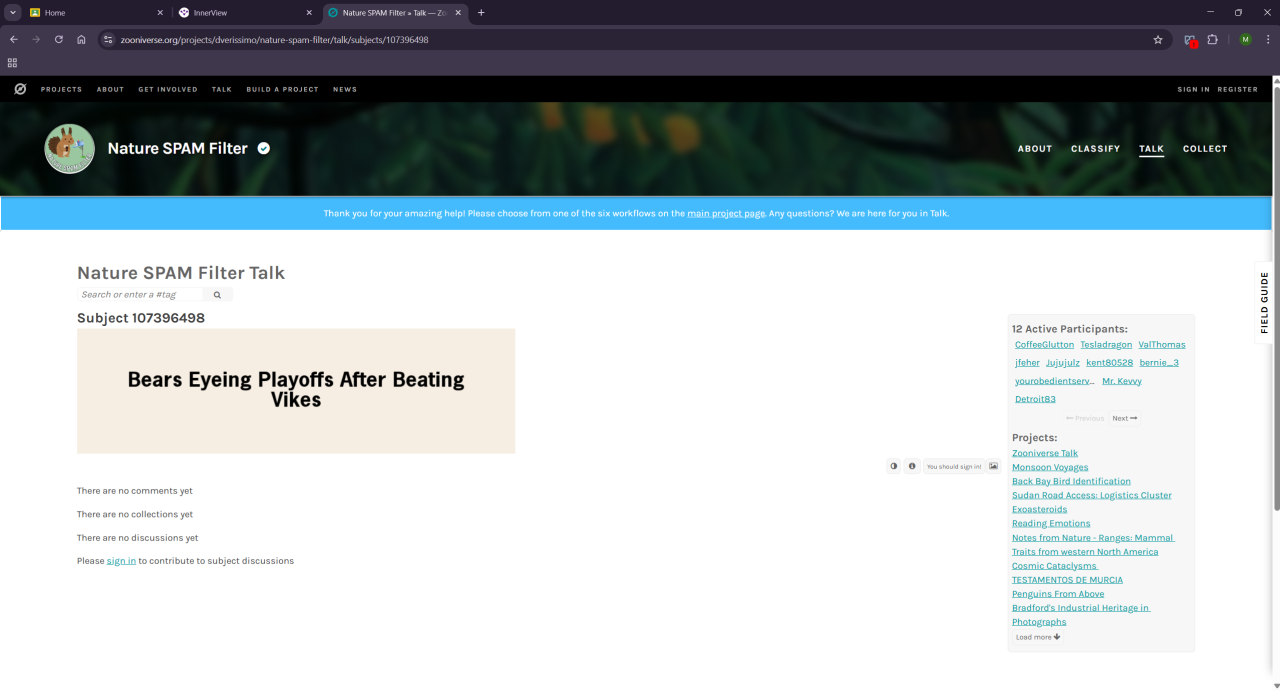The height and width of the screenshot is (691, 1280).
Task: Open participant kent80528's profile
Action: click(x=1109, y=363)
